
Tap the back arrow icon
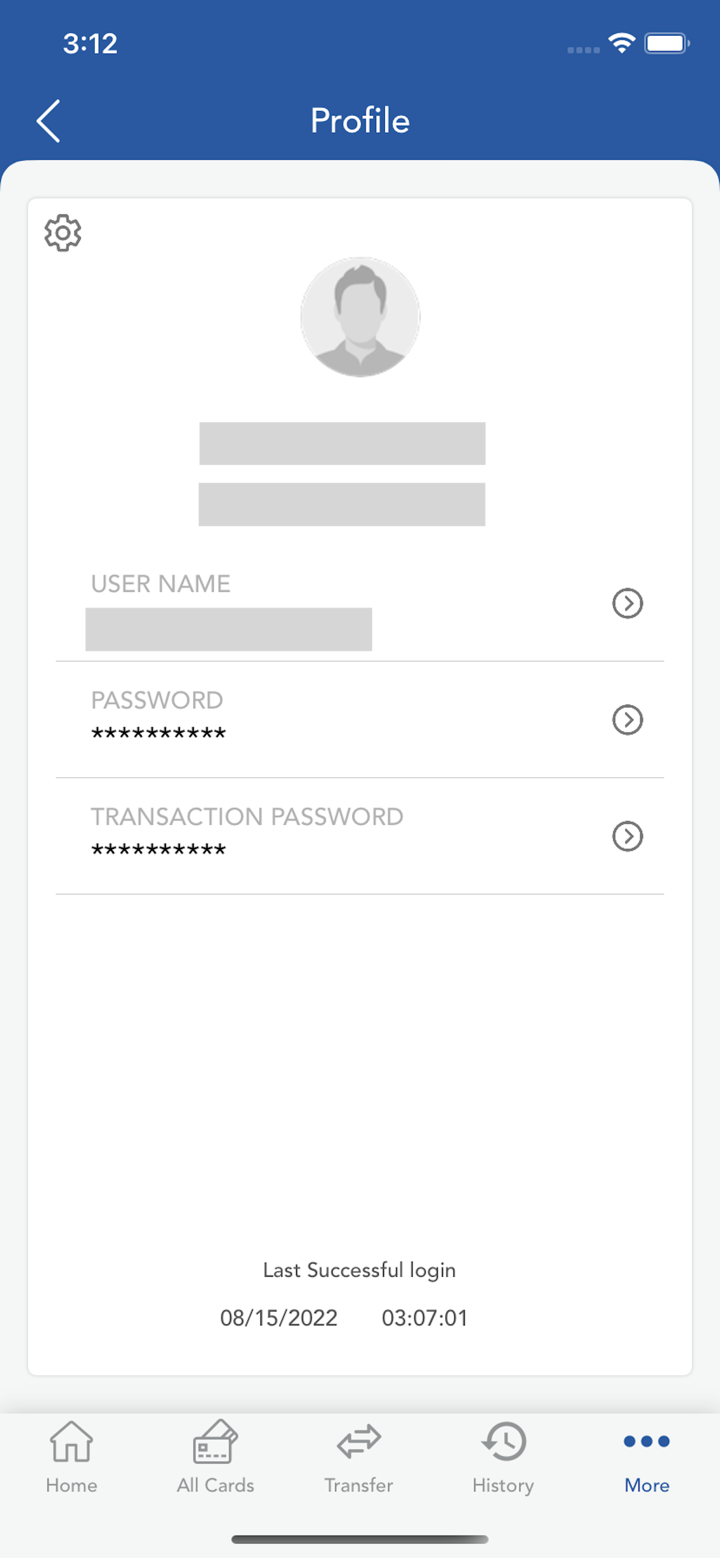click(x=49, y=121)
